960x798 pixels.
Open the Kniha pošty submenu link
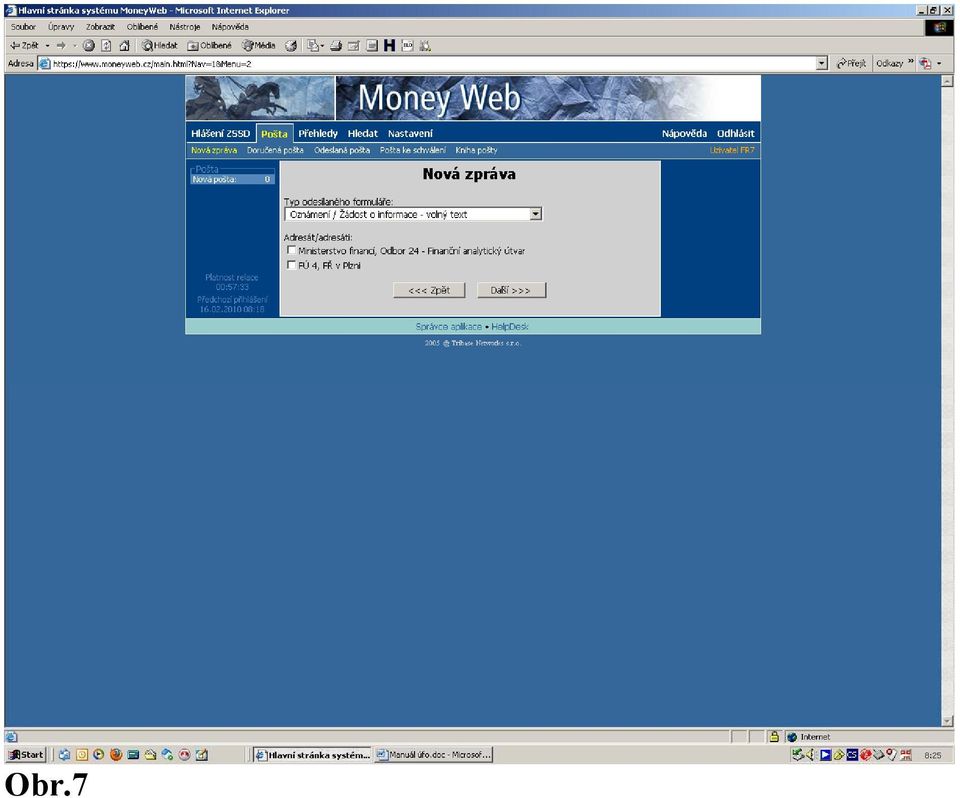pos(476,150)
